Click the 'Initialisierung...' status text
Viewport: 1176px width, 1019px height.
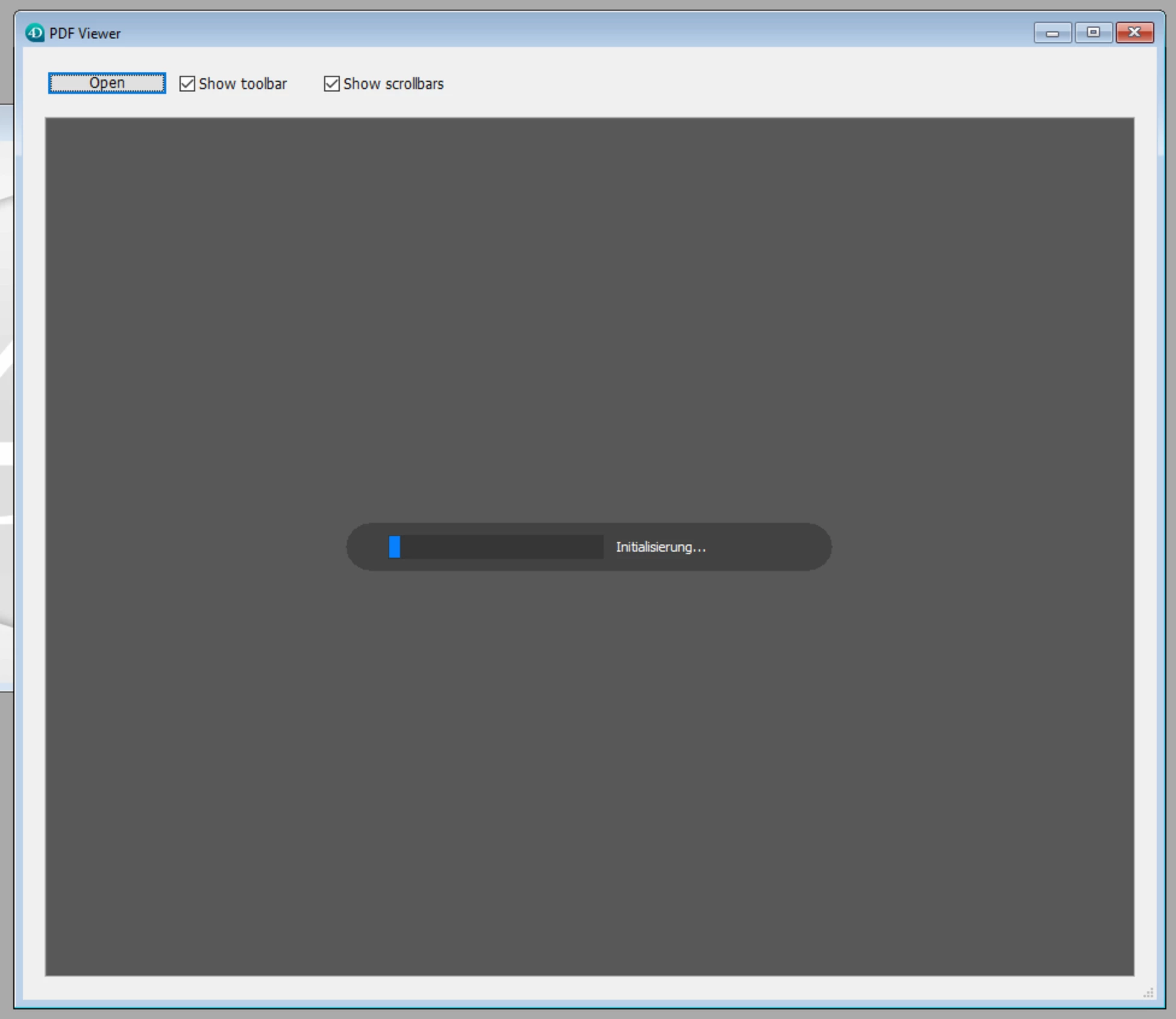660,547
